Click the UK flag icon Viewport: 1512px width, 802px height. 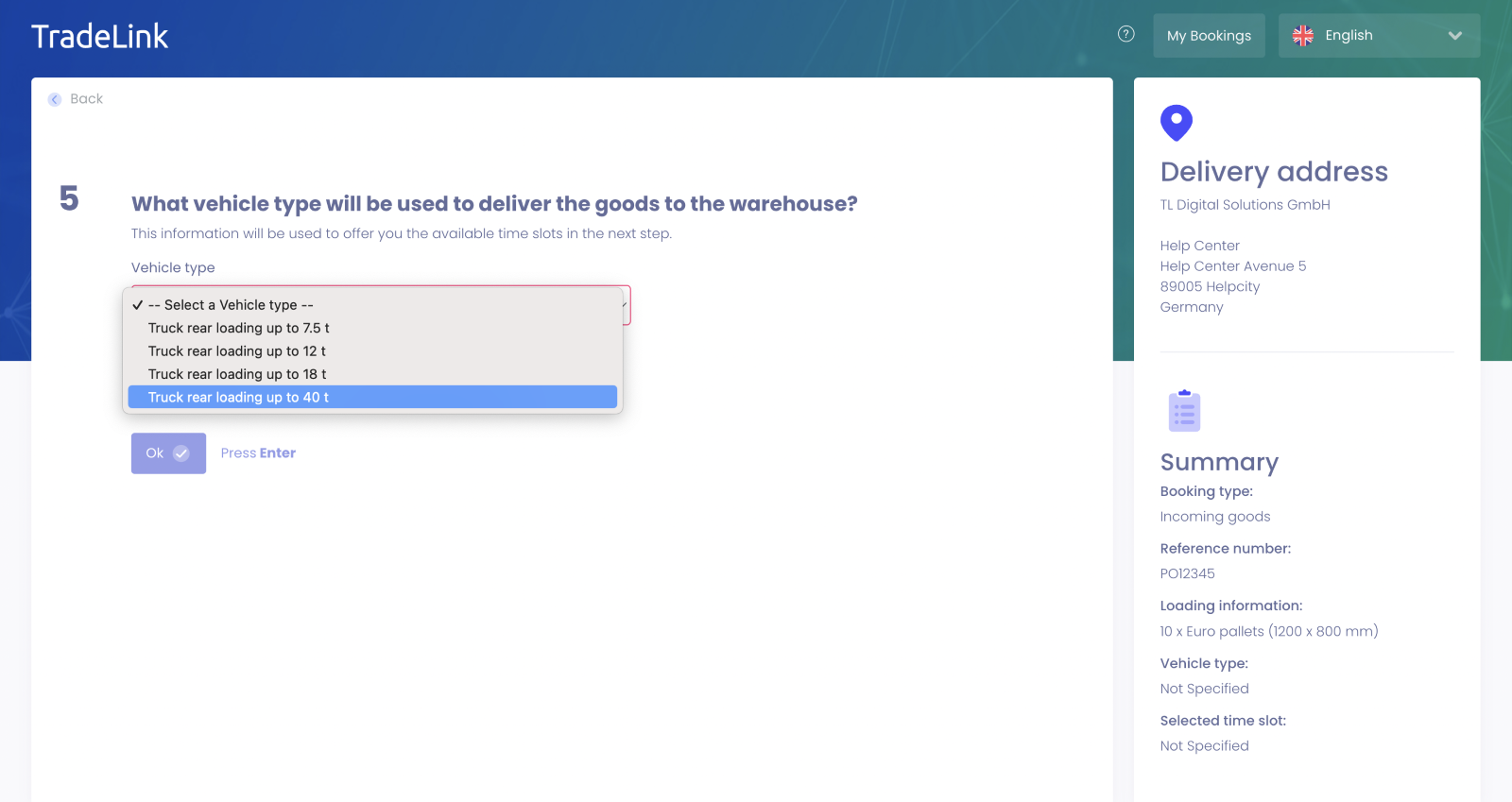tap(1302, 36)
